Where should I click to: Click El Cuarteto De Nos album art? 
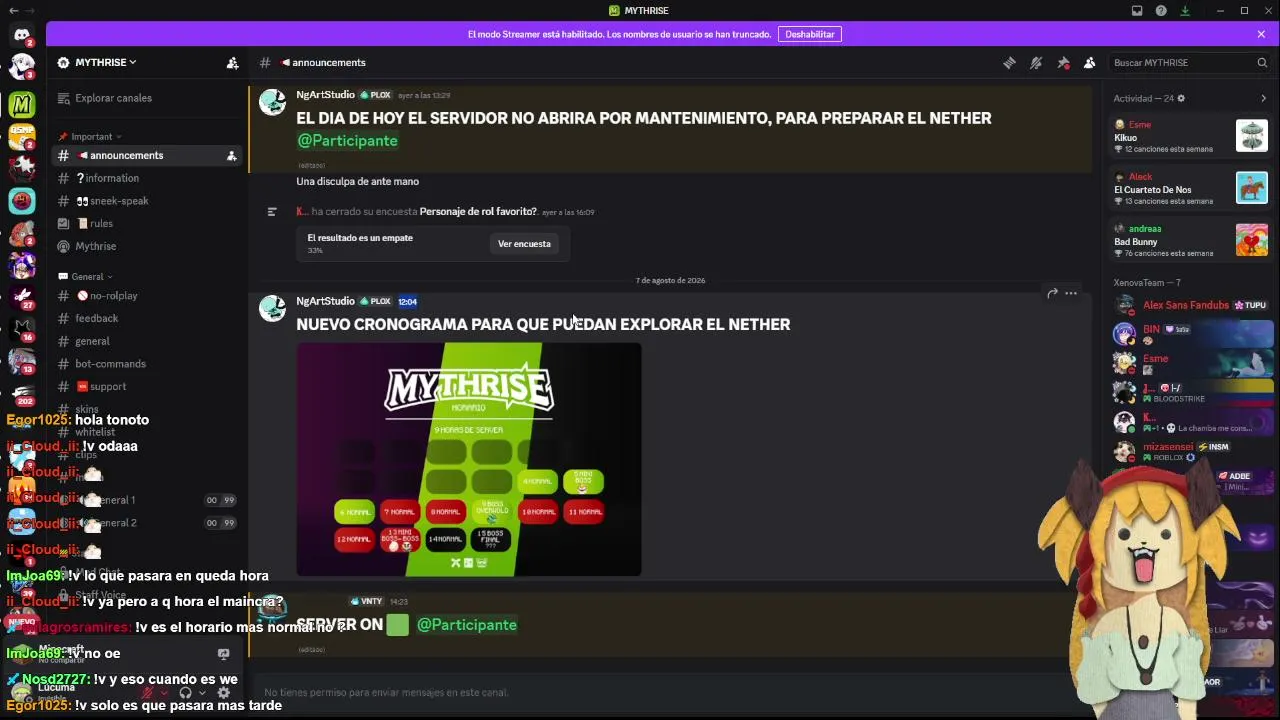click(x=1251, y=188)
